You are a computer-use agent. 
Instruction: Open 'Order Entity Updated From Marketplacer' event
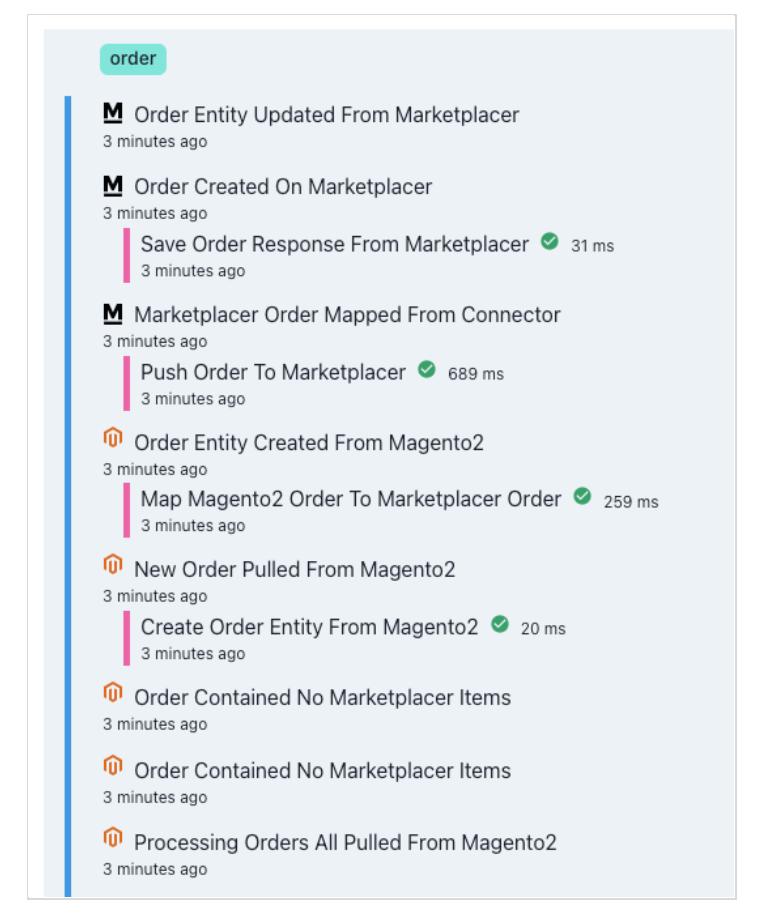pyautogui.click(x=326, y=115)
